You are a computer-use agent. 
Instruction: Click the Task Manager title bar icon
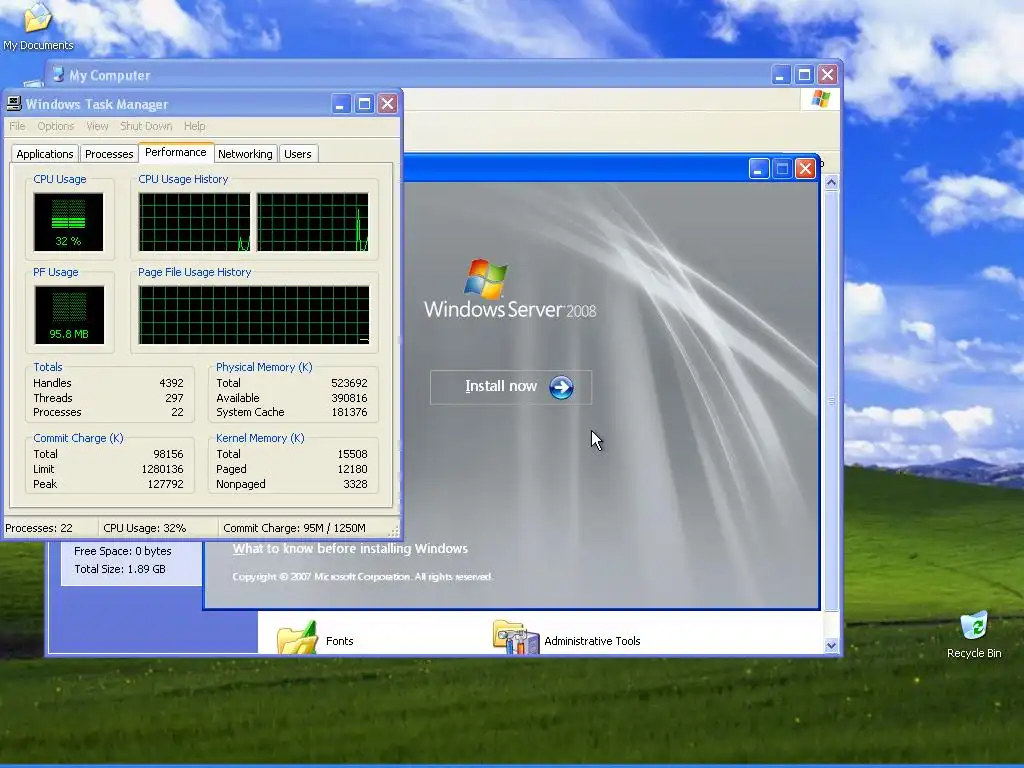pyautogui.click(x=14, y=104)
